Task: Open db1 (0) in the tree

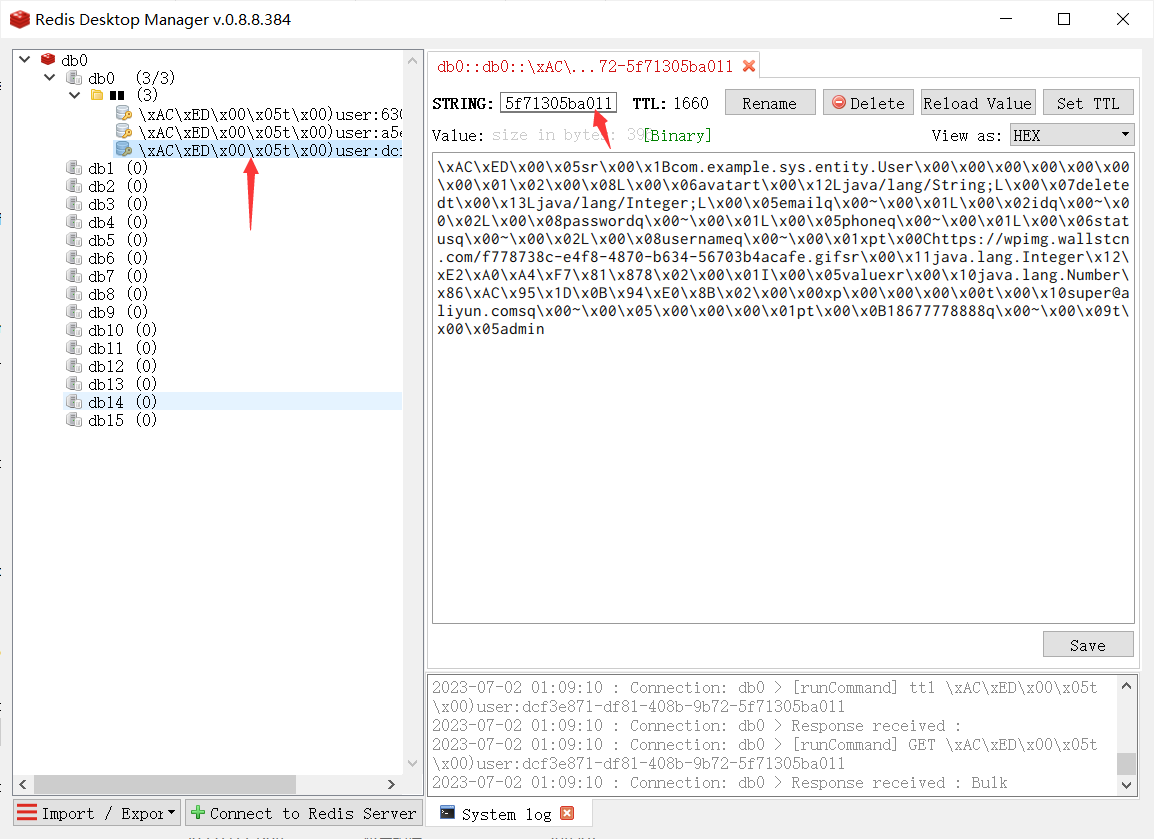Action: [118, 169]
